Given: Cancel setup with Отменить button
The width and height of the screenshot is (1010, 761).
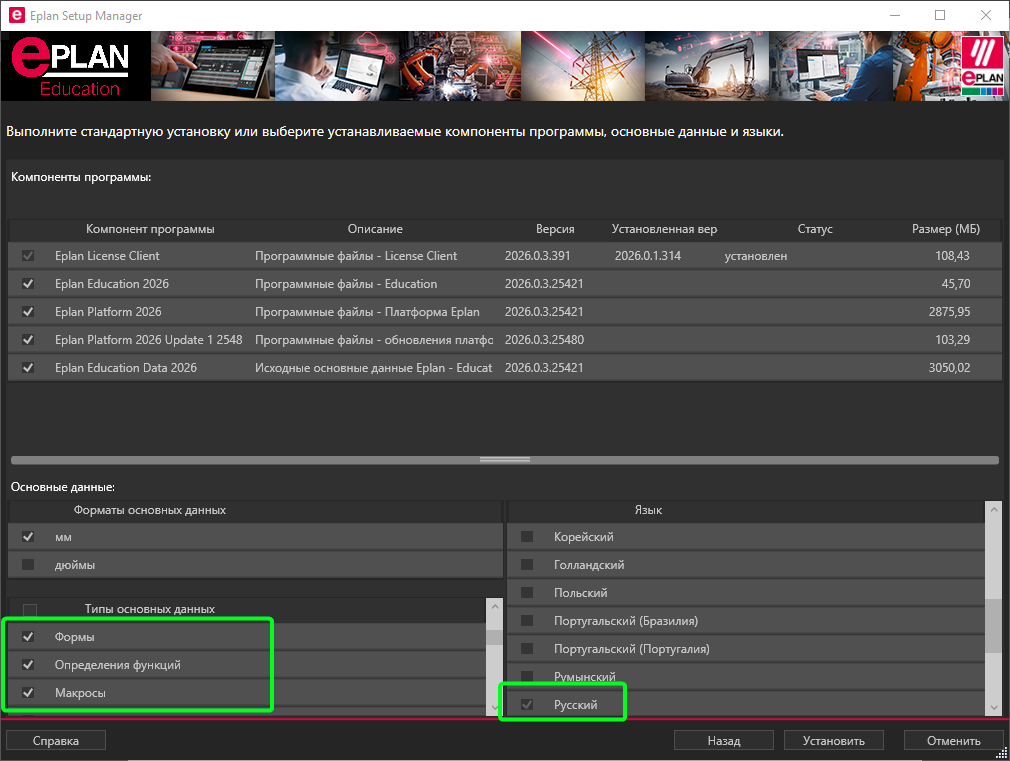Looking at the screenshot, I should tap(953, 740).
